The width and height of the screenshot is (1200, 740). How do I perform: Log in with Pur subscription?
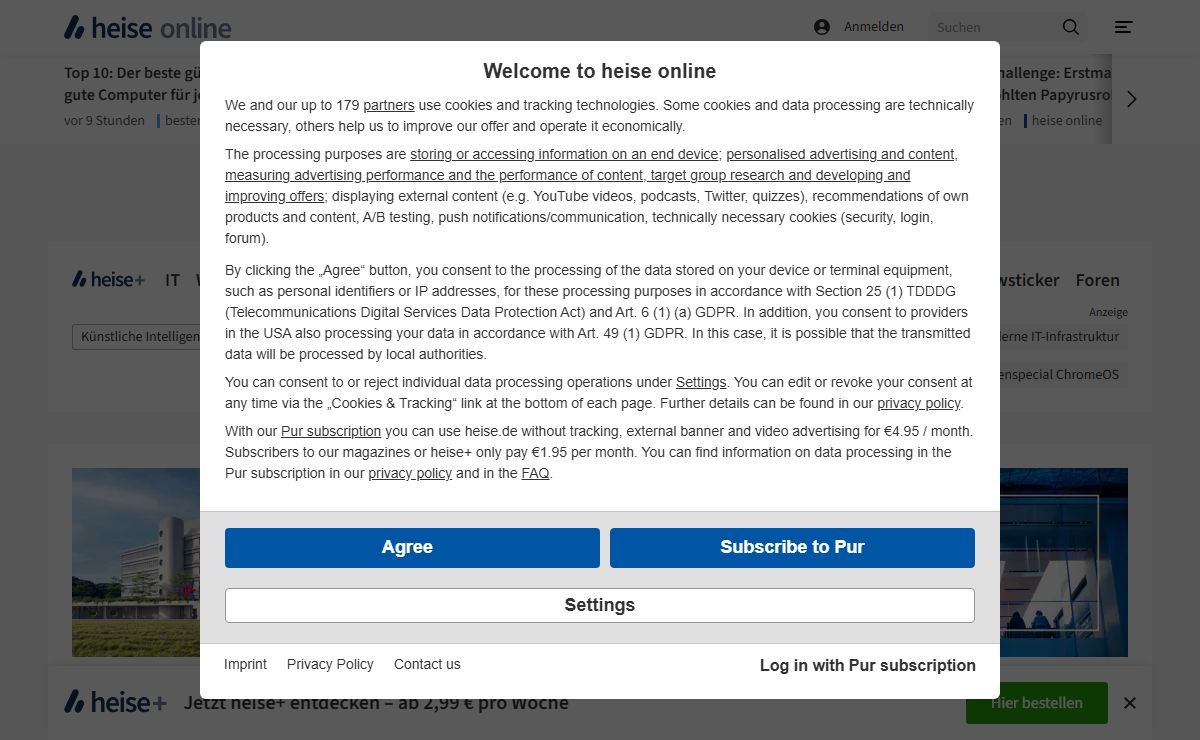pyautogui.click(x=867, y=665)
